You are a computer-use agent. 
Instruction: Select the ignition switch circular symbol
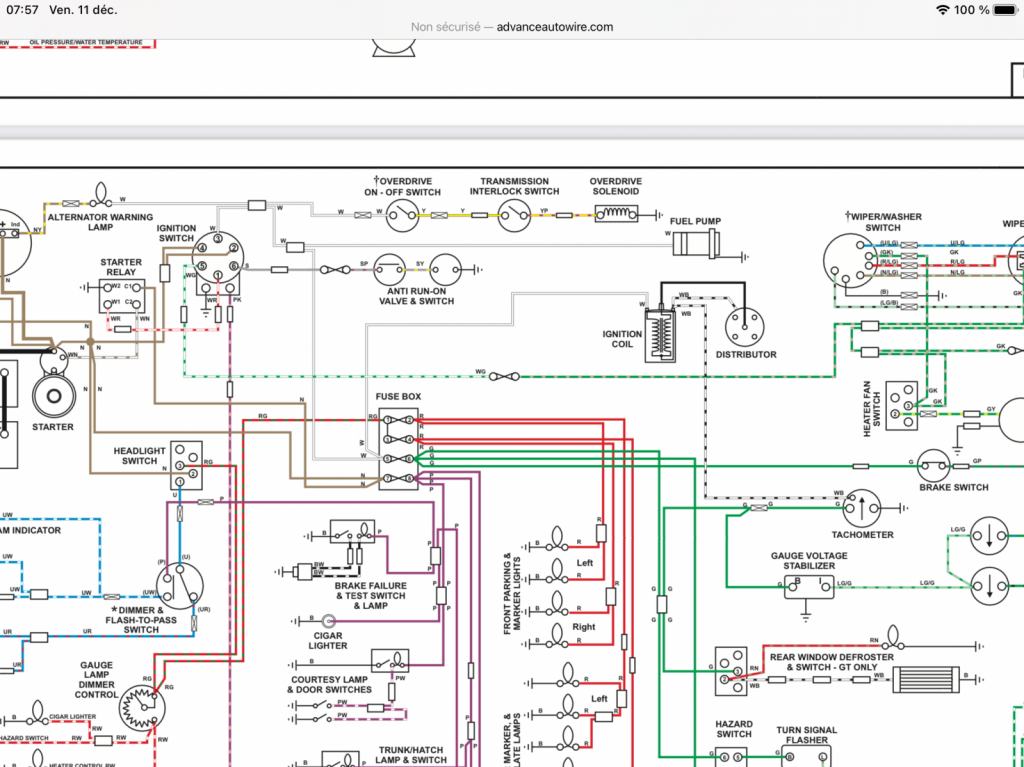(218, 257)
